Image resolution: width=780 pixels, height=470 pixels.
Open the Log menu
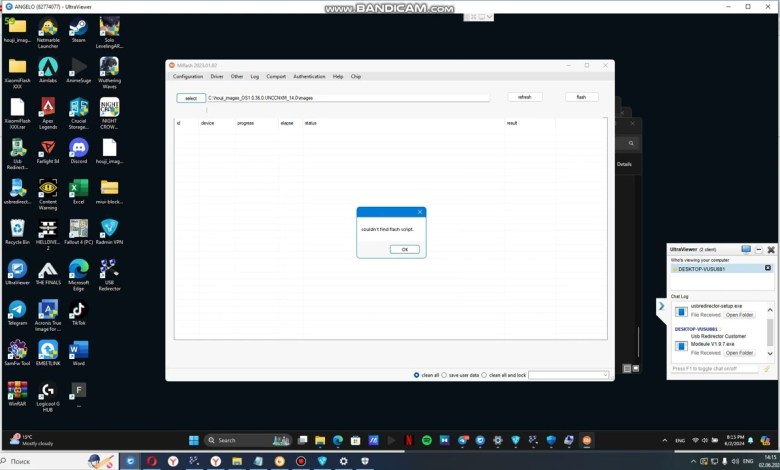255,77
